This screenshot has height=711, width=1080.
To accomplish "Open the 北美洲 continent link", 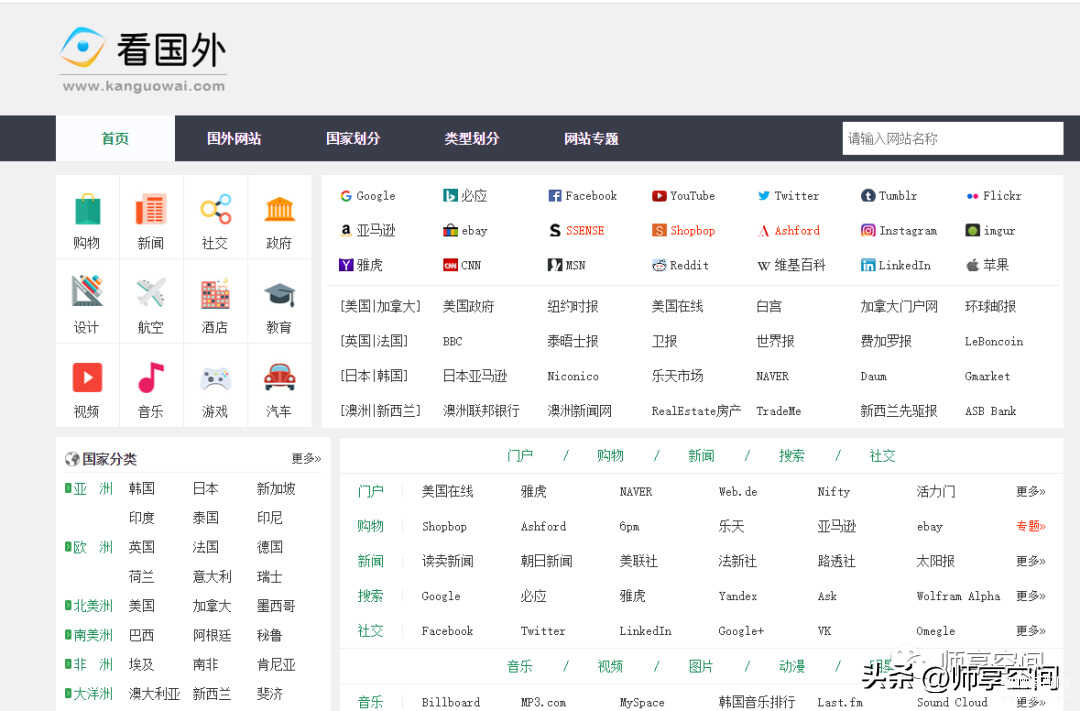I will click(93, 606).
